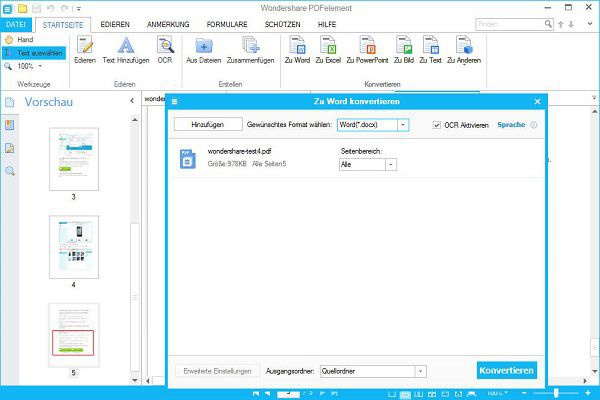Click the info icon beside Sprache
600x400 pixels.
[533, 125]
